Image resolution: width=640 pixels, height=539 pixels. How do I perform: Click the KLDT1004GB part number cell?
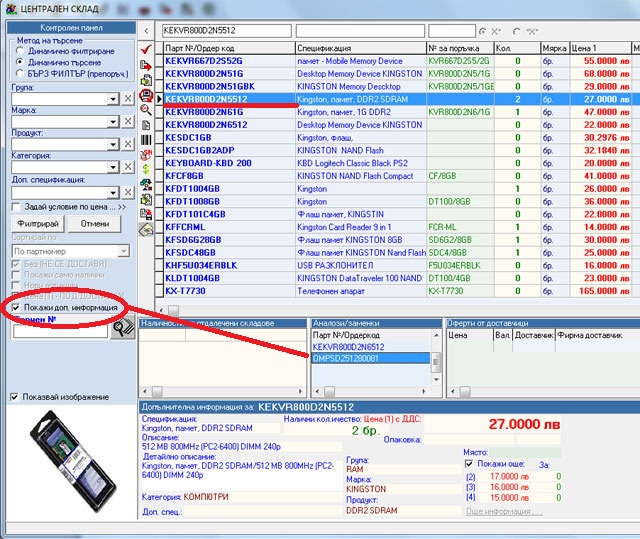pyautogui.click(x=229, y=278)
